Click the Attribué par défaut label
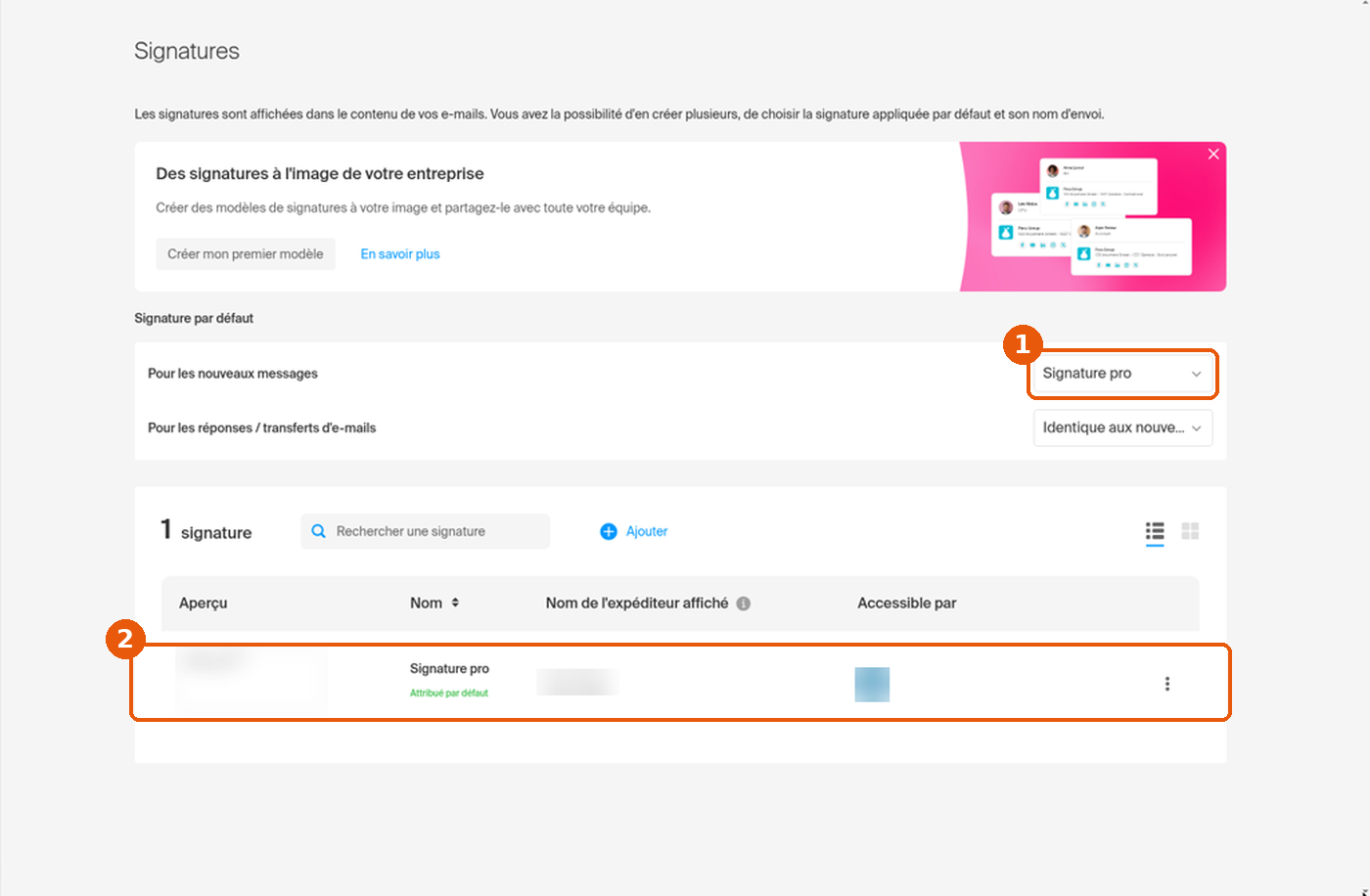This screenshot has height=896, width=1370. tap(449, 694)
